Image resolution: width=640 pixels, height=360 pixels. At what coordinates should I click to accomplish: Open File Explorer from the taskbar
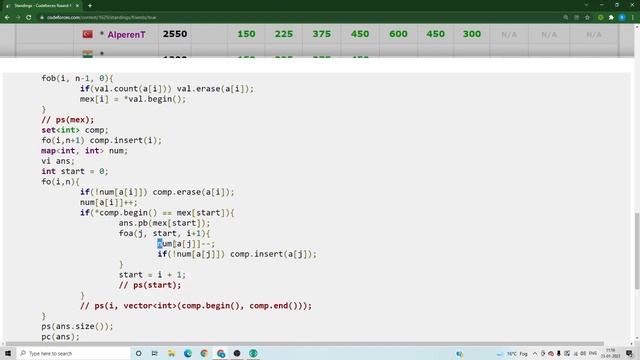pos(171,353)
